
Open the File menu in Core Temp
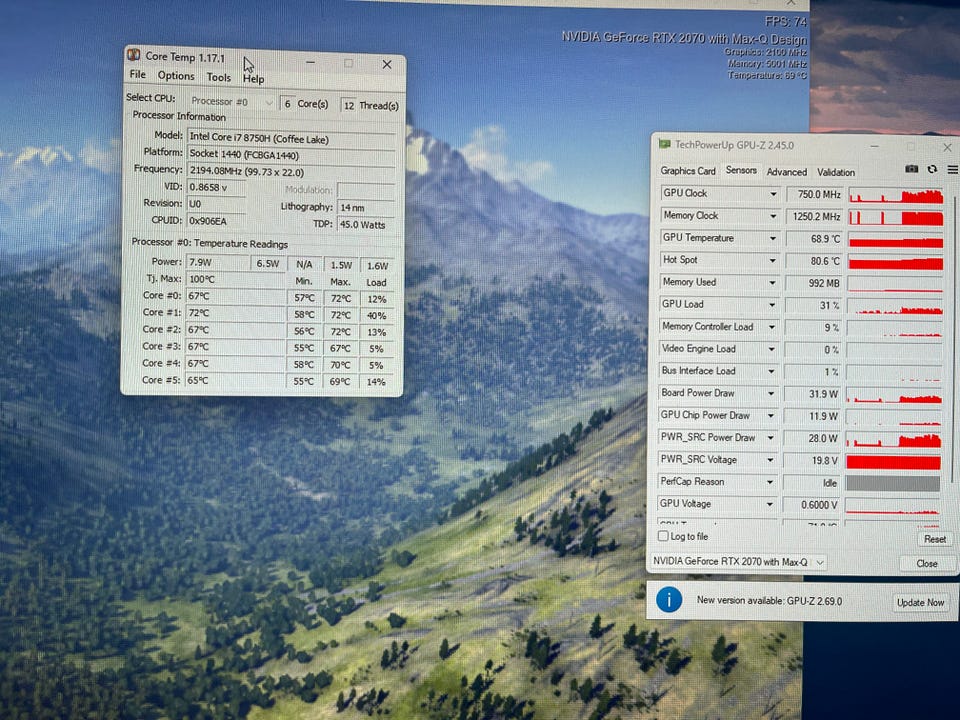click(138, 75)
